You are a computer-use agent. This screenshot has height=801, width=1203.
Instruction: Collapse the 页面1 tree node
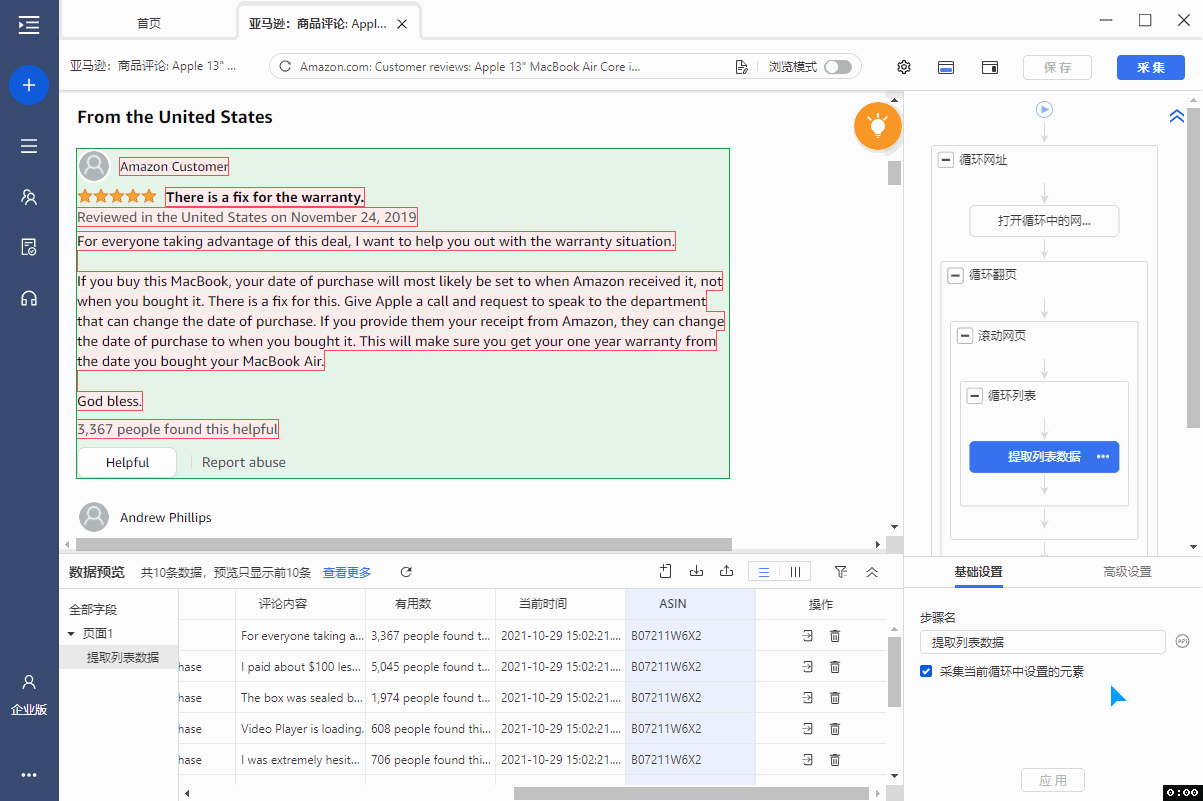pyautogui.click(x=71, y=634)
